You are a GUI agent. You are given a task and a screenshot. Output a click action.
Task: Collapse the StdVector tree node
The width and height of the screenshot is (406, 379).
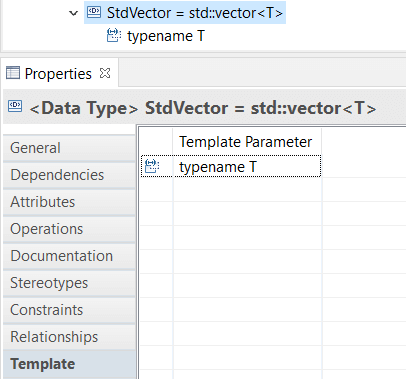click(73, 13)
